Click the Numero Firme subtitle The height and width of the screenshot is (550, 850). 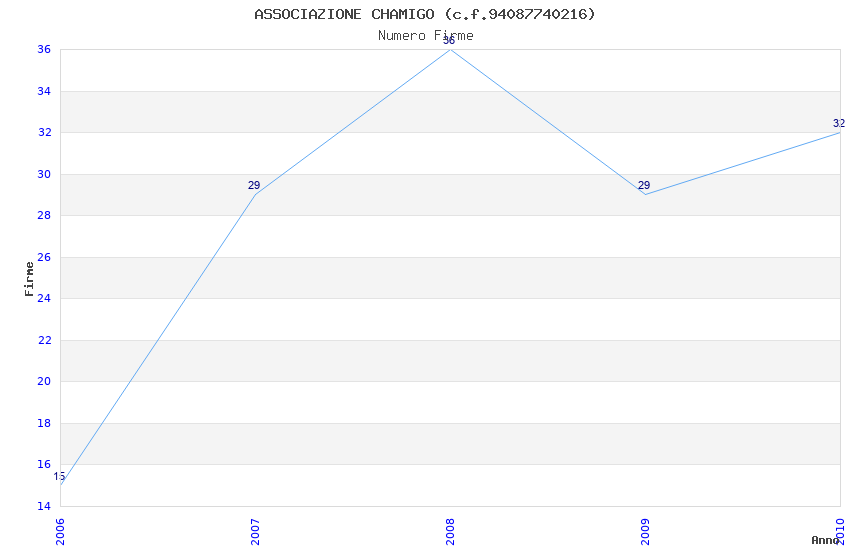[426, 36]
